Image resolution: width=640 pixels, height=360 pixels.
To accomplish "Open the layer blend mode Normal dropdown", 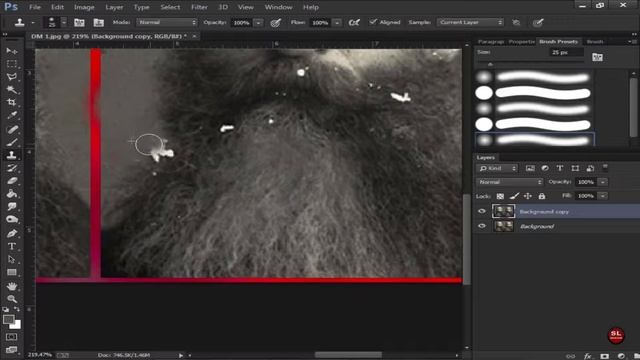I will (x=510, y=182).
